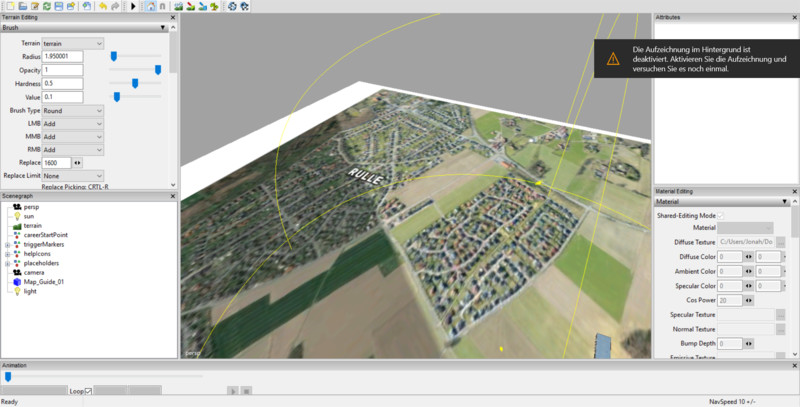Browse for a Normal Texture file

pyautogui.click(x=780, y=329)
